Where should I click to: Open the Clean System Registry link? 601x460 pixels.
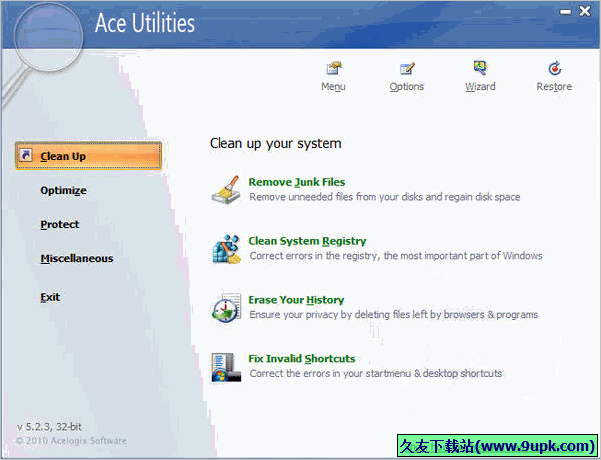tap(307, 241)
